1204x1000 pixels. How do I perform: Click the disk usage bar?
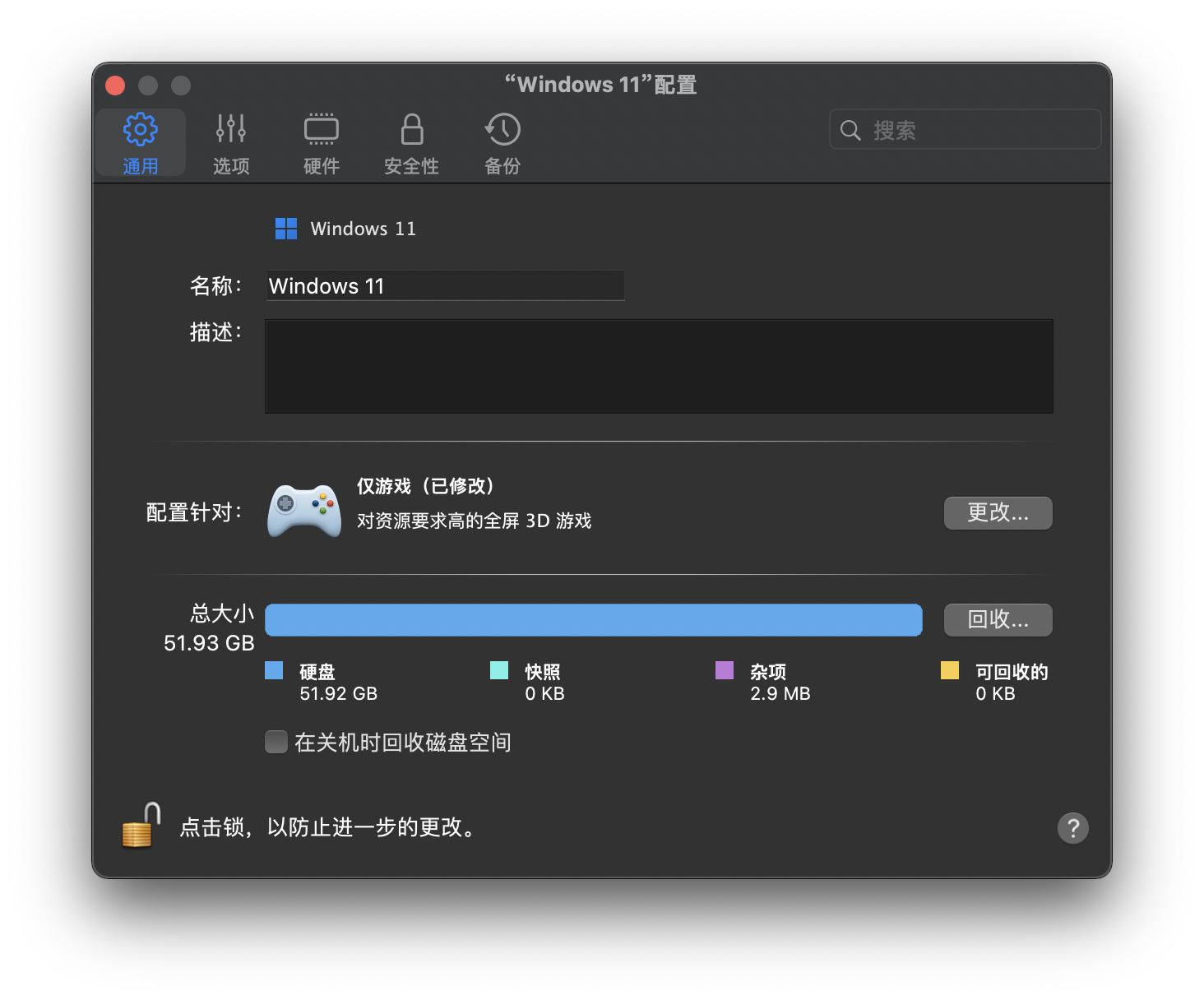(594, 620)
